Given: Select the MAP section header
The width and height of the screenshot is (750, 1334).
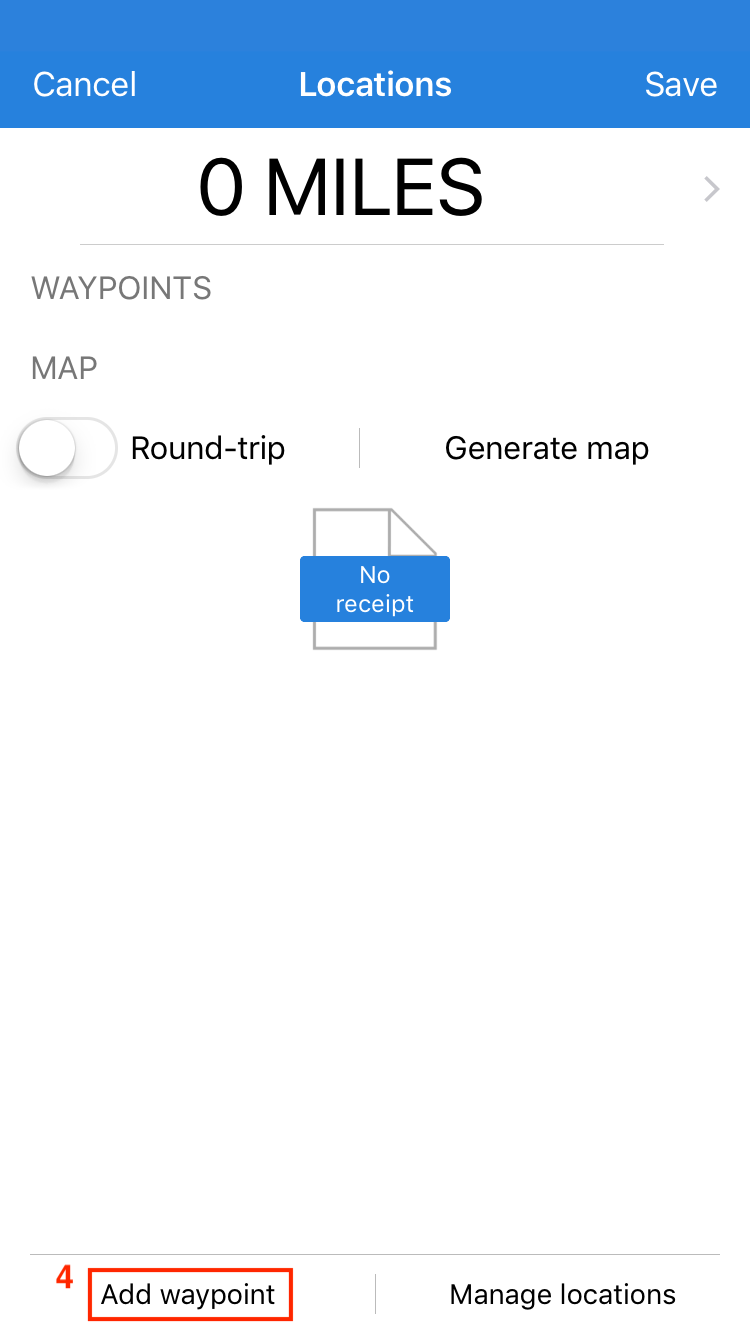Looking at the screenshot, I should (64, 368).
